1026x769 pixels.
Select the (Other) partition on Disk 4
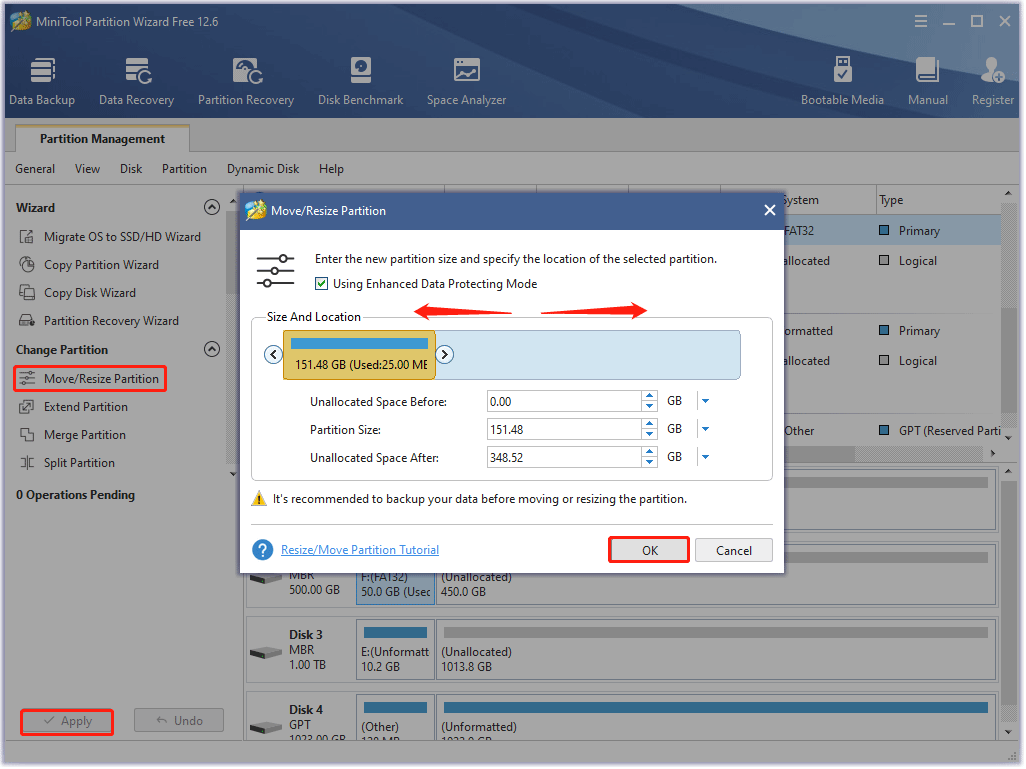(396, 719)
